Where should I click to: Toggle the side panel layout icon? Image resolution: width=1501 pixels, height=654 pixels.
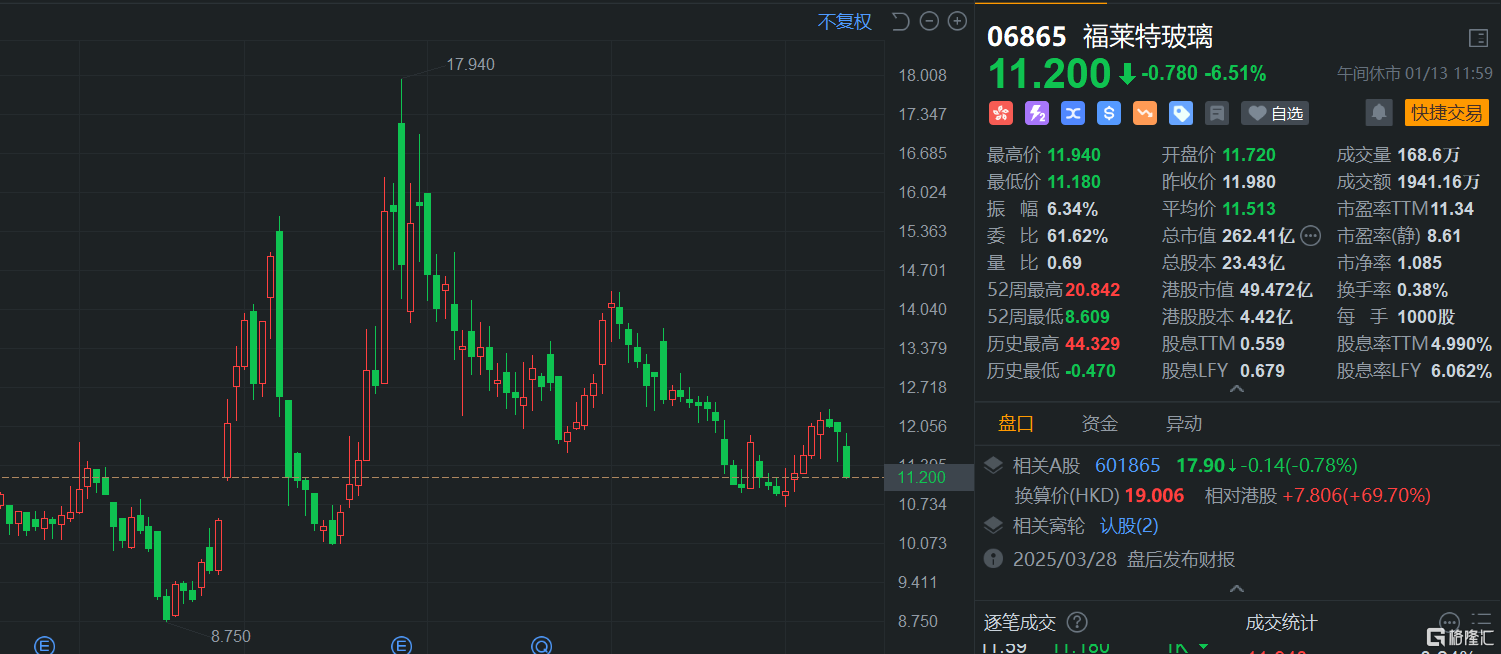[x=1478, y=38]
